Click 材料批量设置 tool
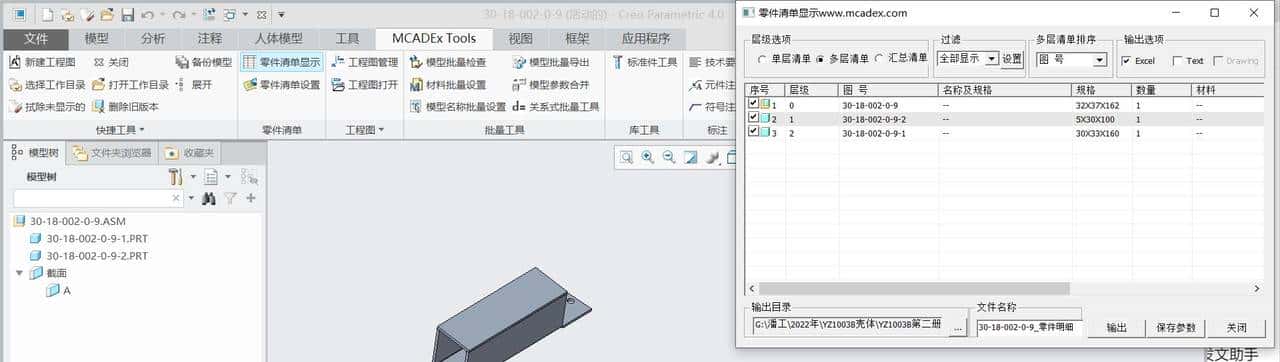Viewport: 1280px width, 362px height. point(448,84)
